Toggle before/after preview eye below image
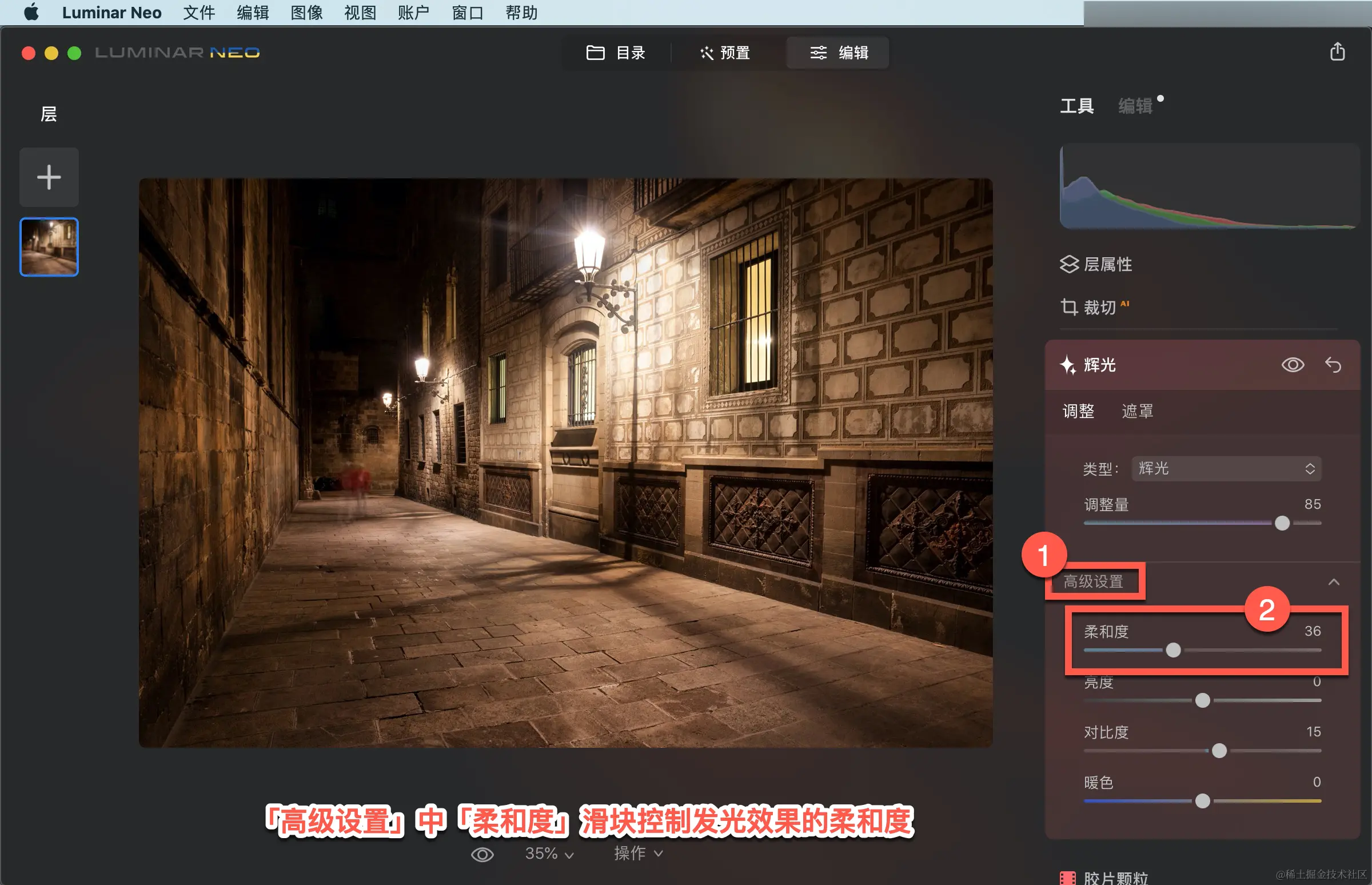 coord(482,855)
